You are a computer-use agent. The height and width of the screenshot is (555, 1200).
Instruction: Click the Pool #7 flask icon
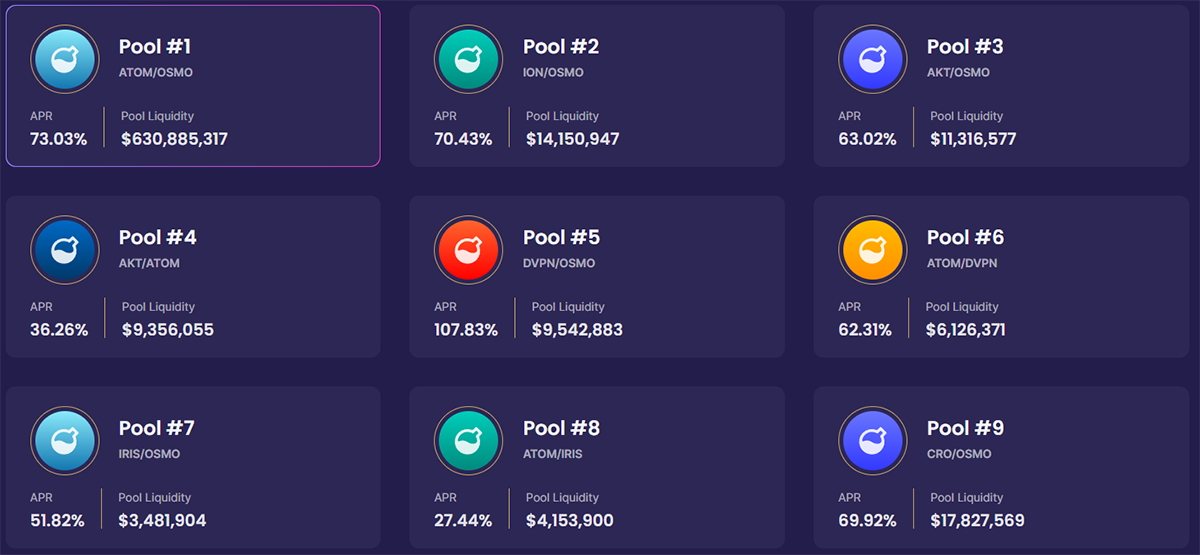pyautogui.click(x=64, y=441)
